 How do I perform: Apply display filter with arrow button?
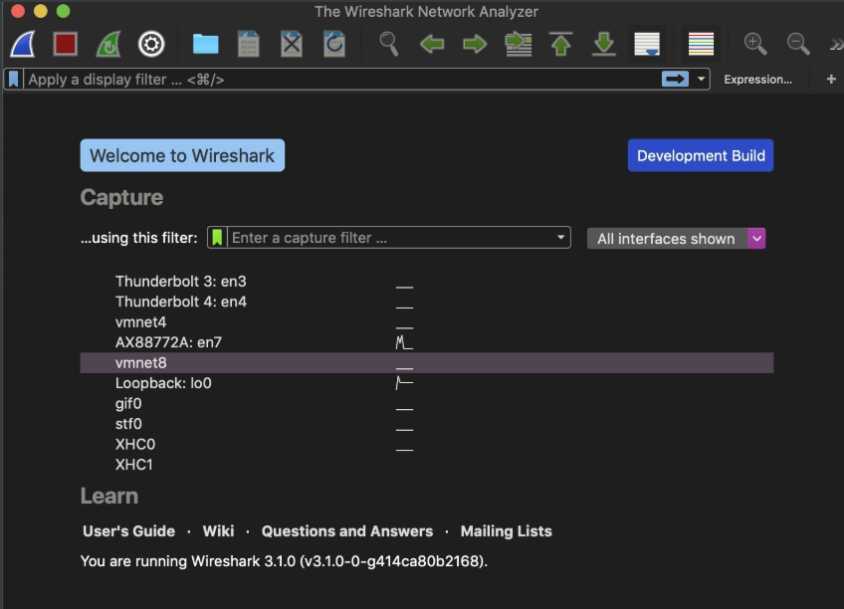click(675, 80)
